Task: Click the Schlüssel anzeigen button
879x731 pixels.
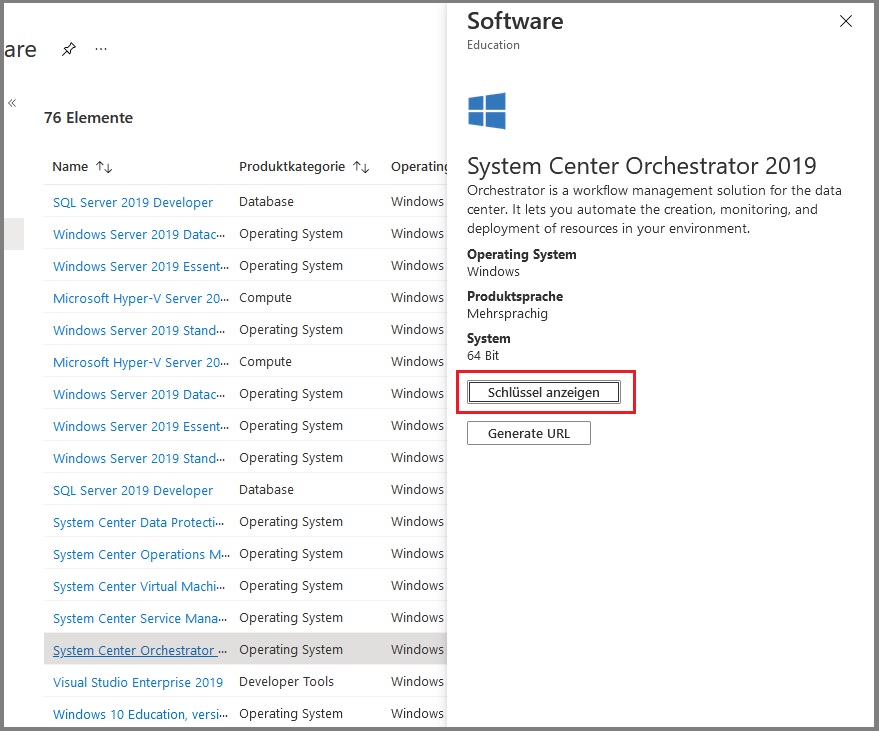Action: coord(544,393)
